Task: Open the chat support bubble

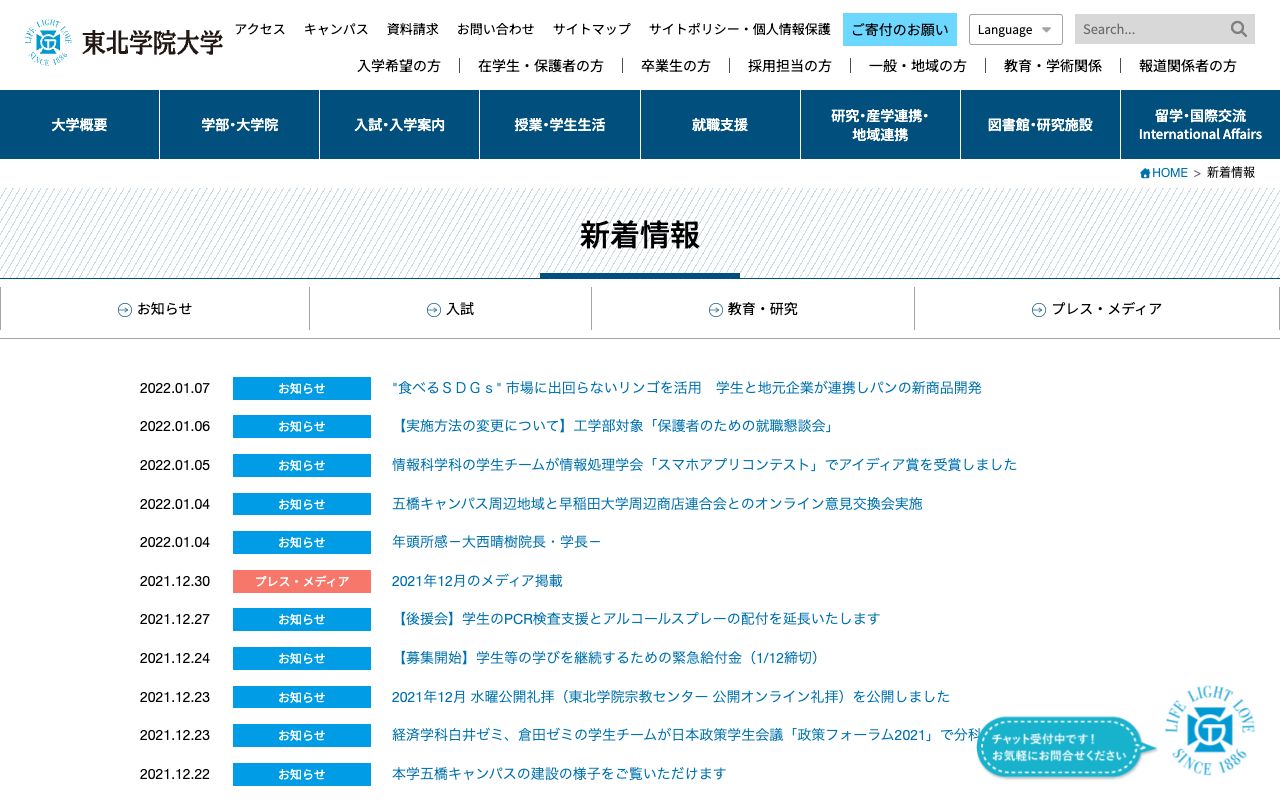Action: click(1062, 746)
